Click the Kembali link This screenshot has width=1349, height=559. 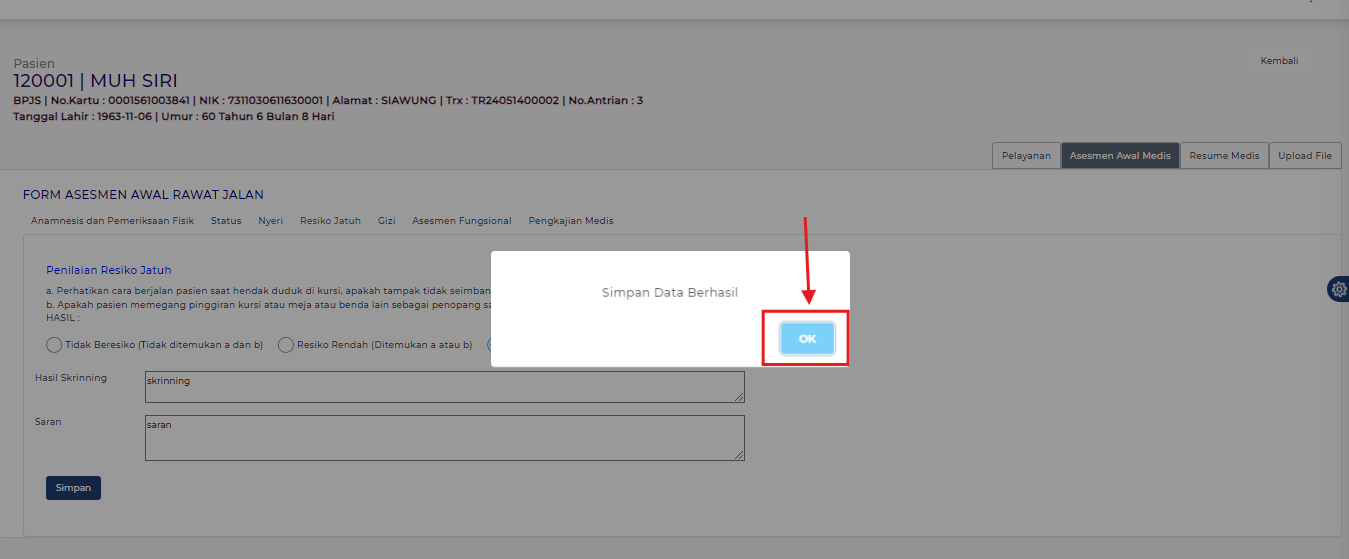1279,61
